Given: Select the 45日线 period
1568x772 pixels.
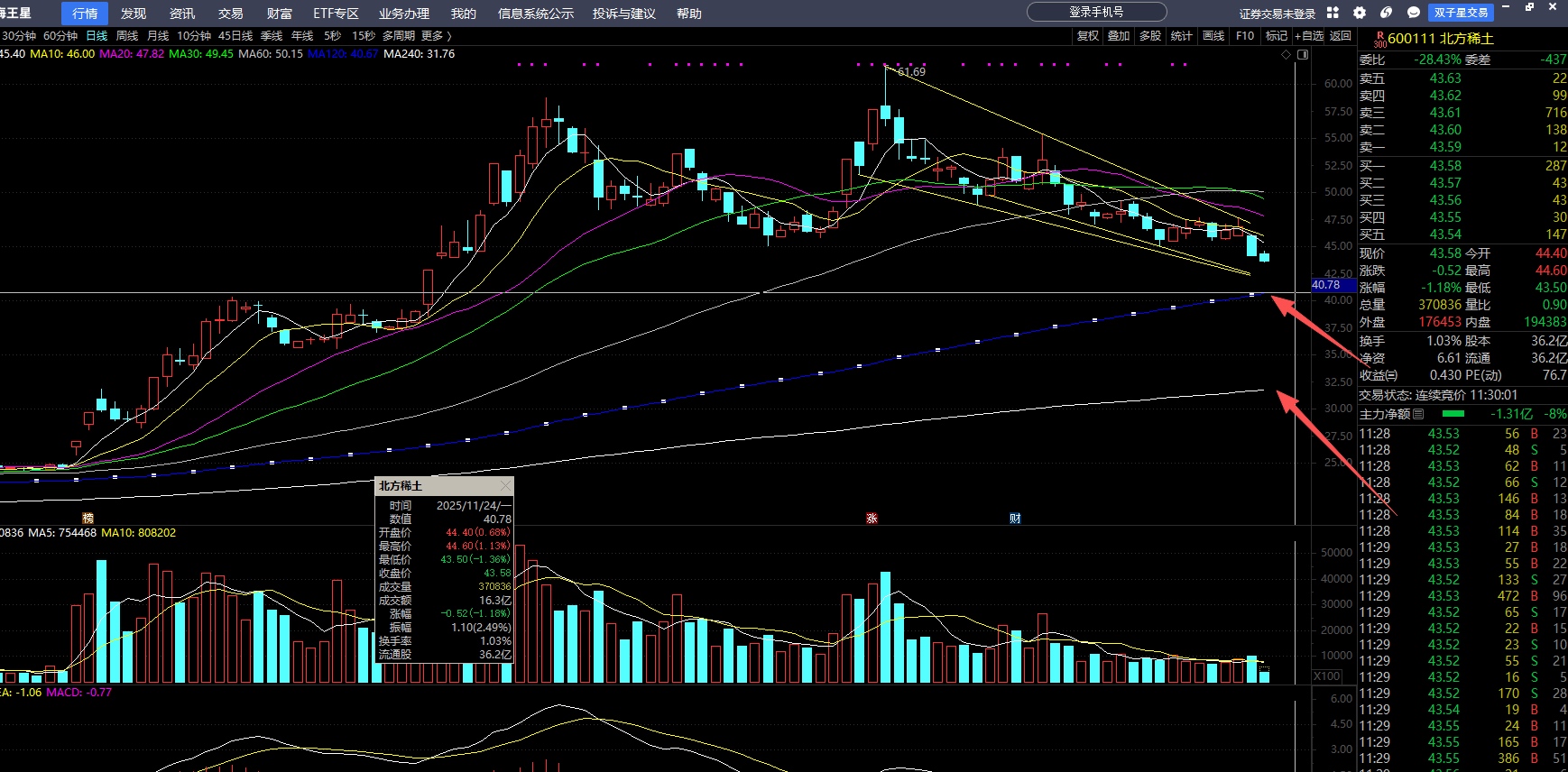Looking at the screenshot, I should pyautogui.click(x=235, y=36).
